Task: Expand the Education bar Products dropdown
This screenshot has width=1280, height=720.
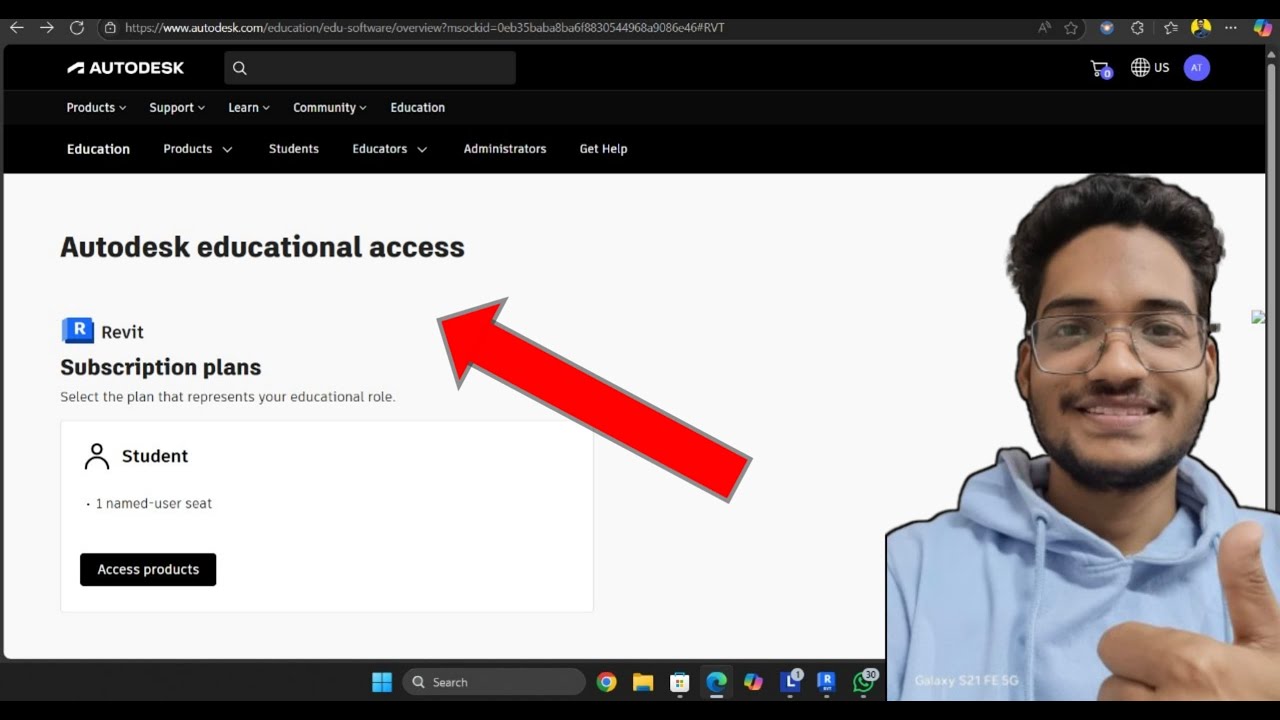Action: click(198, 149)
